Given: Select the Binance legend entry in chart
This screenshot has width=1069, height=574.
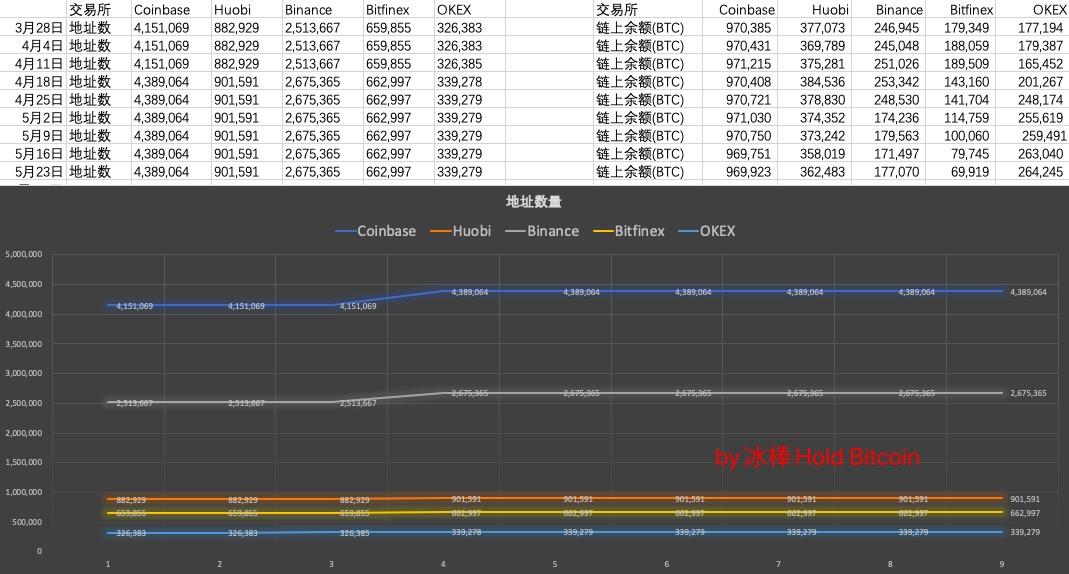Looking at the screenshot, I should (x=542, y=231).
